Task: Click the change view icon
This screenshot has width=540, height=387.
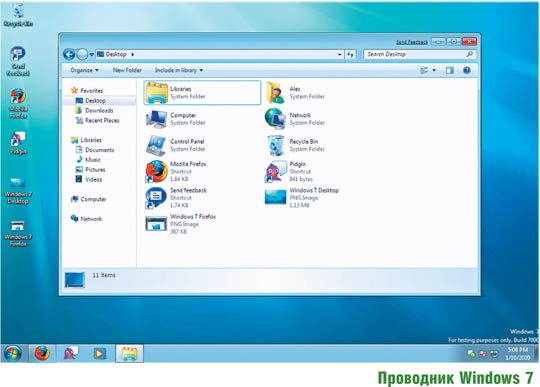Action: coord(424,70)
